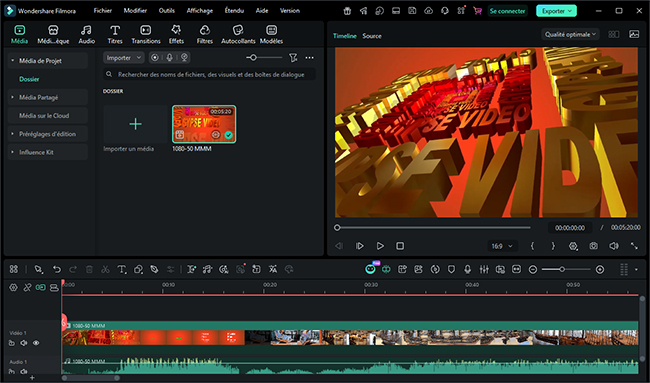The image size is (650, 383).
Task: Click the Importer un média tile
Action: pos(136,124)
